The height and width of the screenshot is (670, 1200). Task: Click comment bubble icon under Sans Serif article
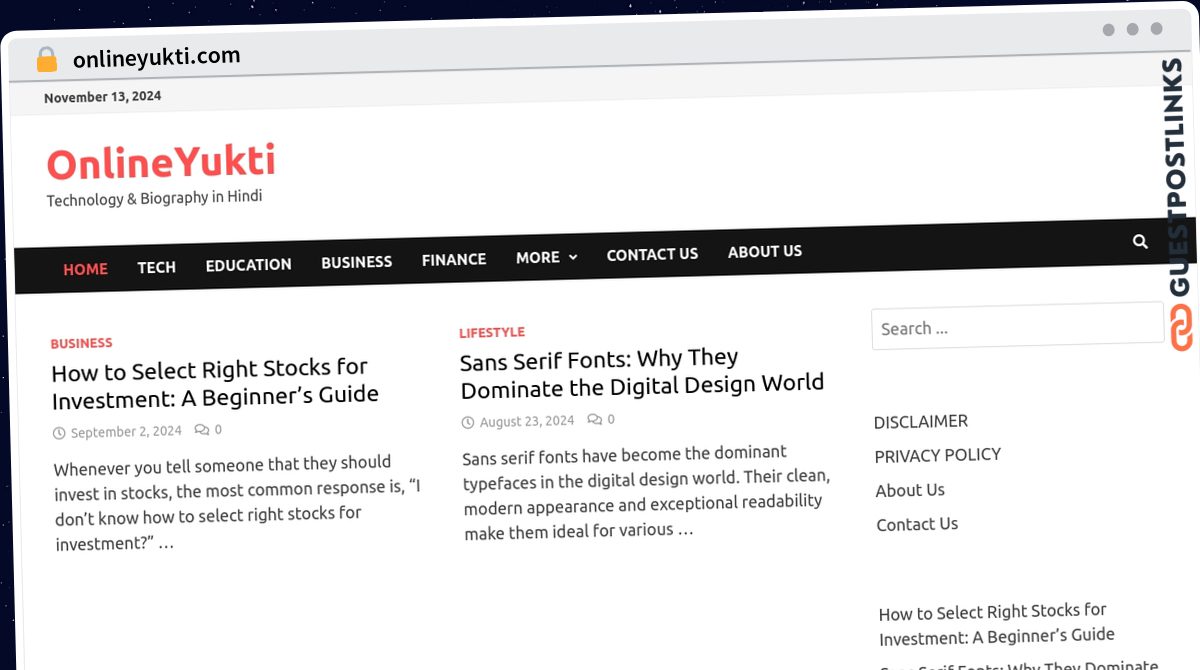pos(595,420)
